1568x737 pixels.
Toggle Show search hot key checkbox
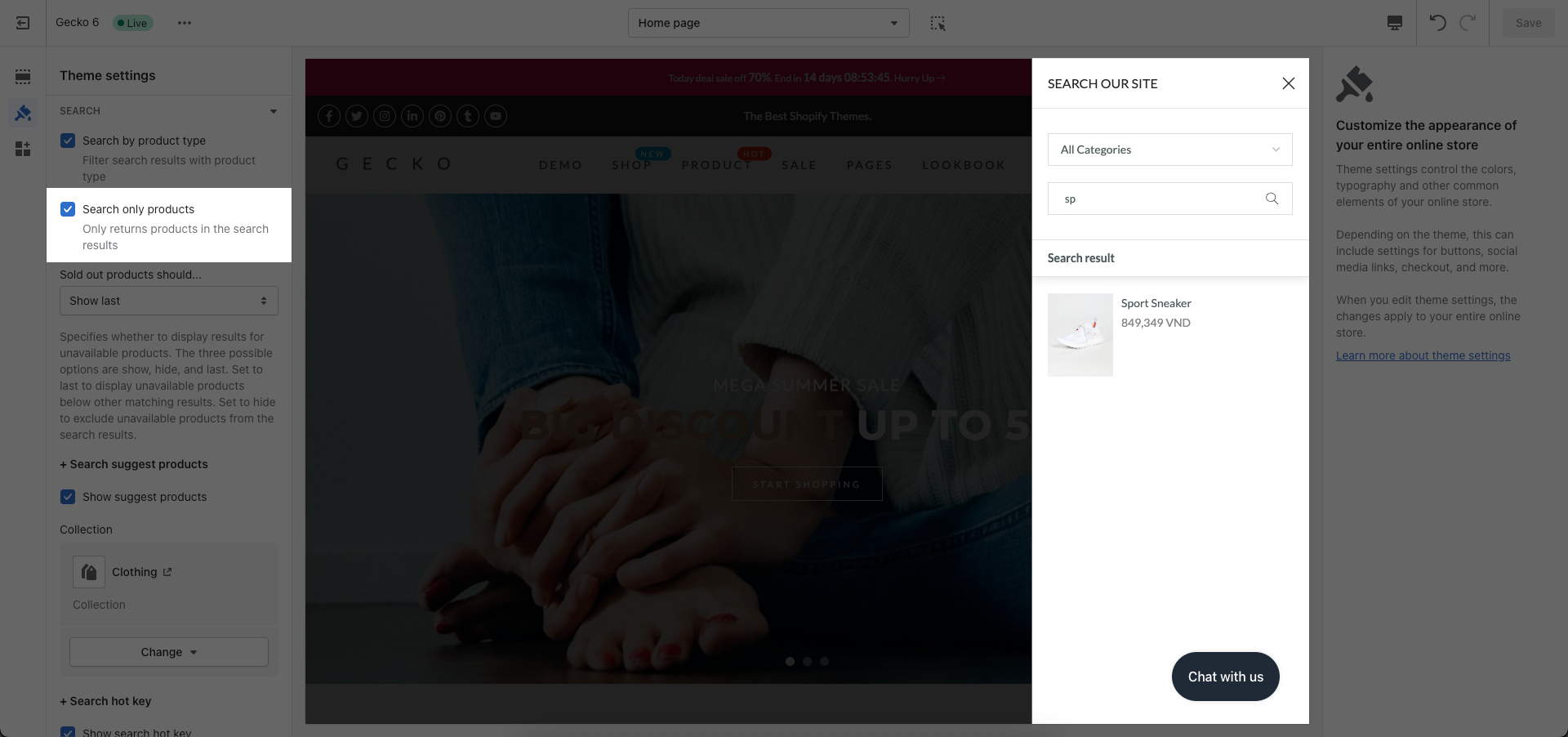[x=68, y=732]
